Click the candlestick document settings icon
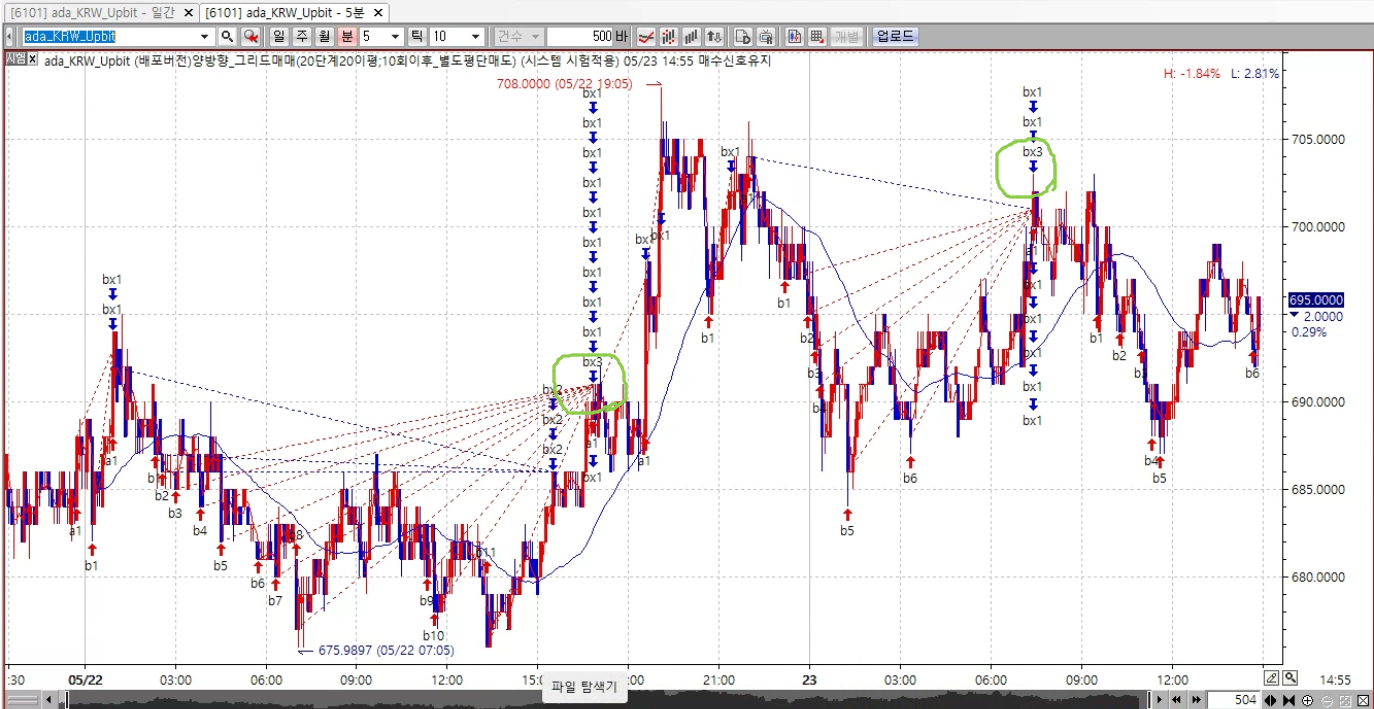The height and width of the screenshot is (709, 1374). 795,36
